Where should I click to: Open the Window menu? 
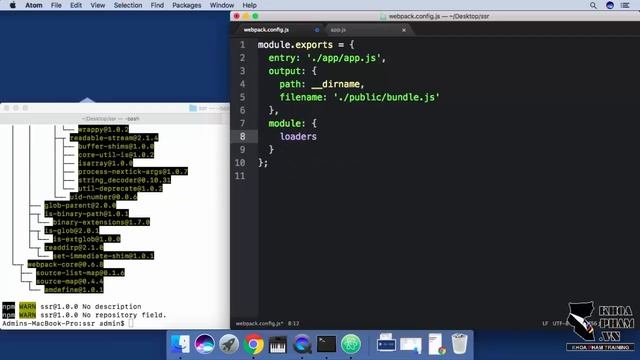[222, 5]
